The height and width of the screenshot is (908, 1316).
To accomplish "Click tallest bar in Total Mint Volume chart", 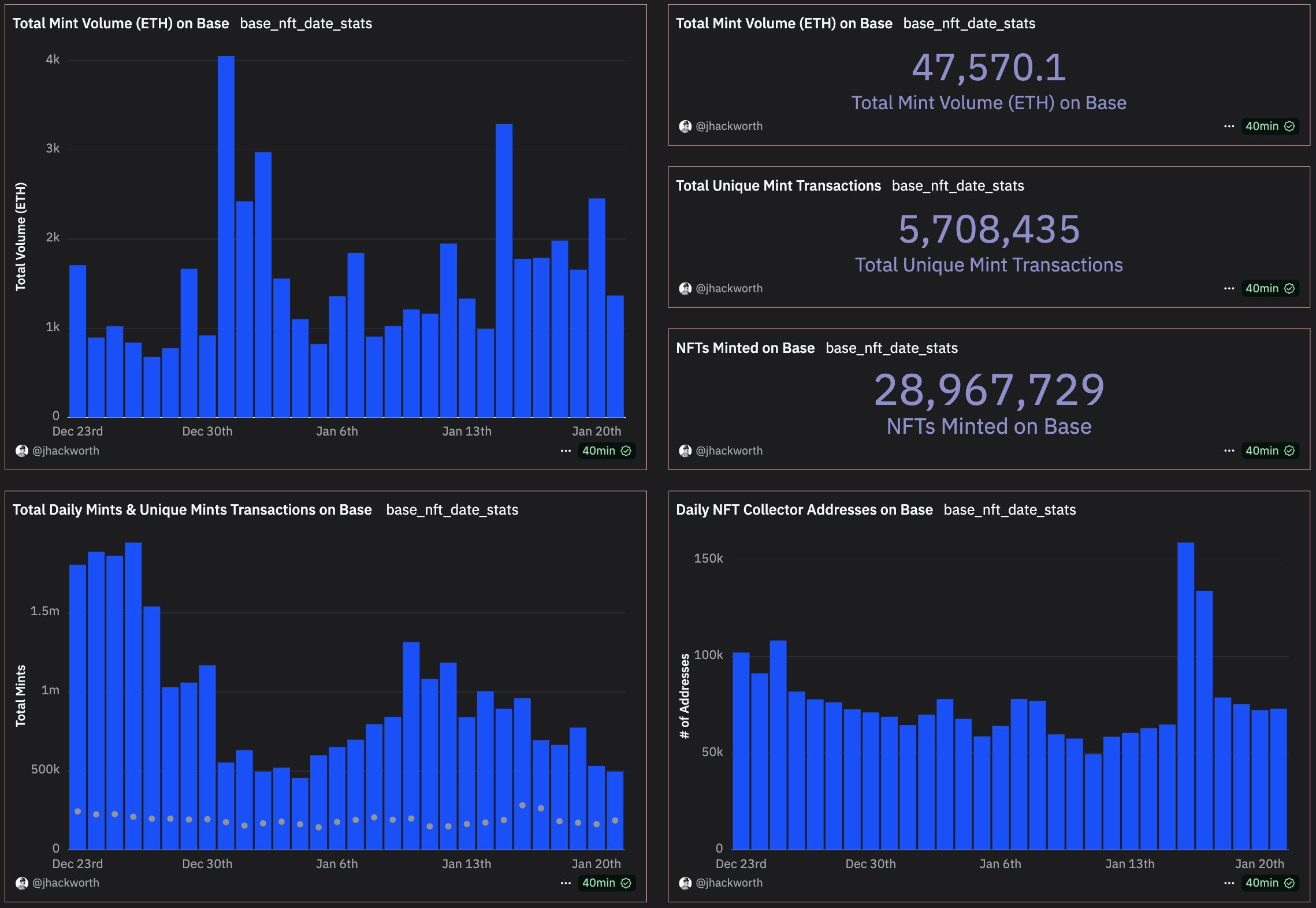I will coord(226,237).
